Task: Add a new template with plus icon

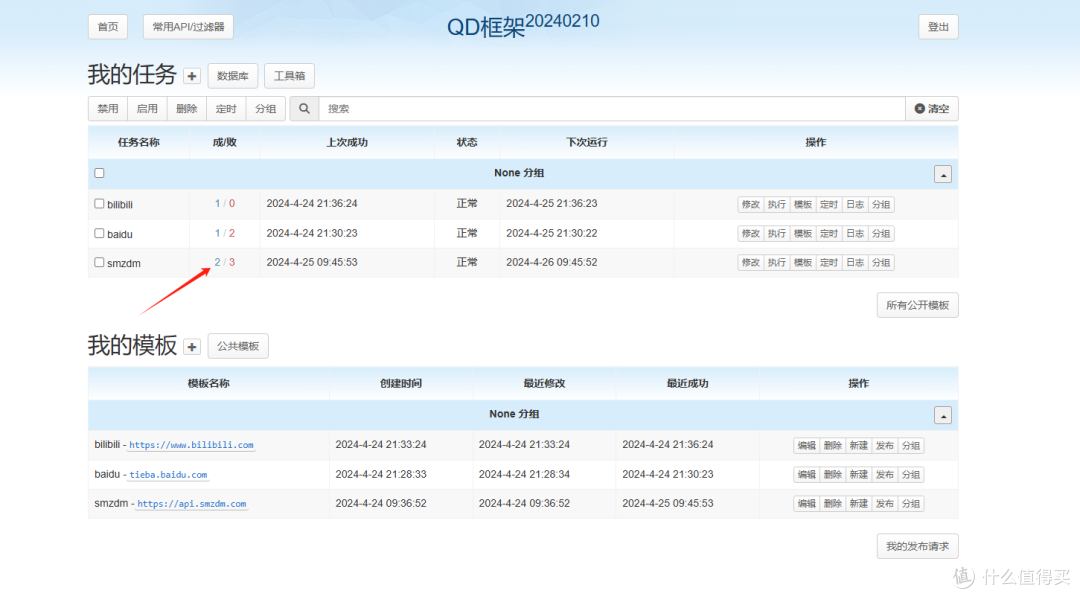Action: [191, 347]
